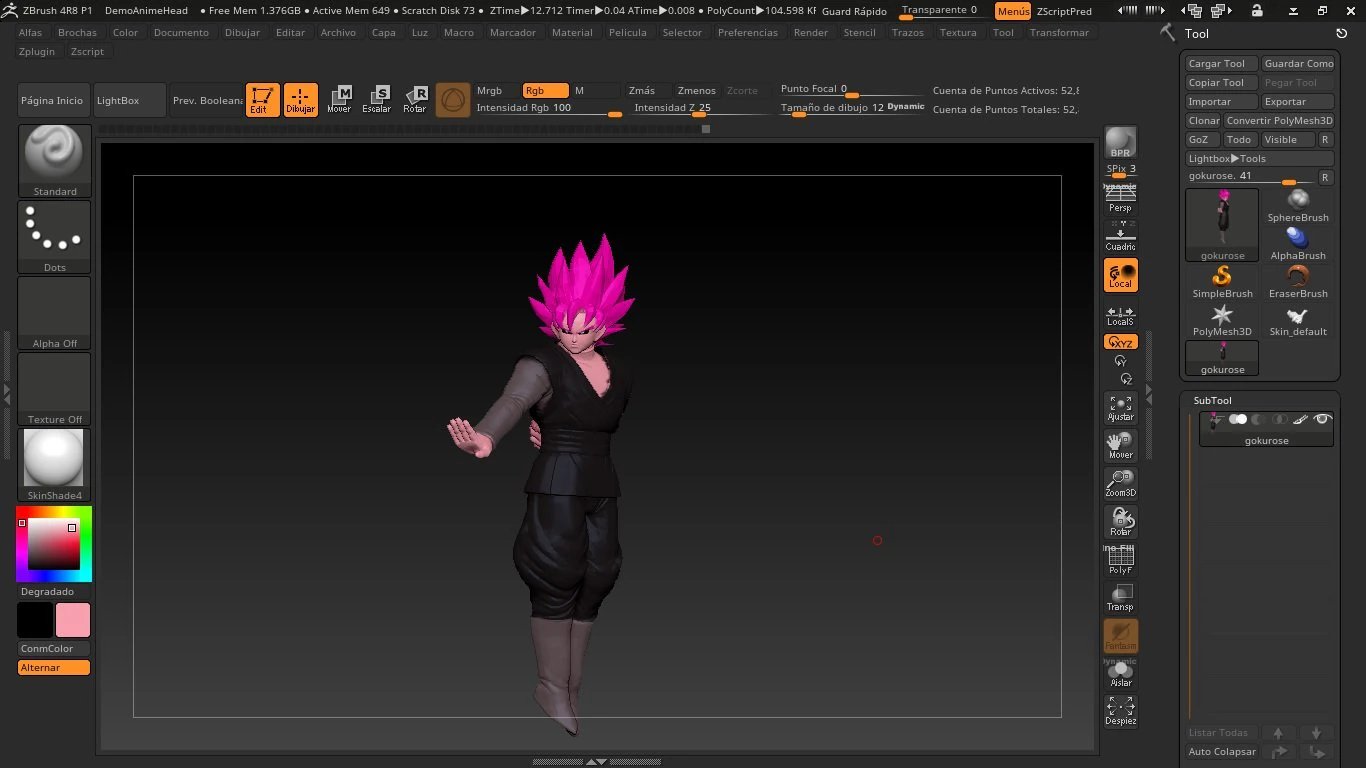Image resolution: width=1366 pixels, height=768 pixels.
Task: Hide gokurose subtool with eye icon
Action: (x=1323, y=419)
